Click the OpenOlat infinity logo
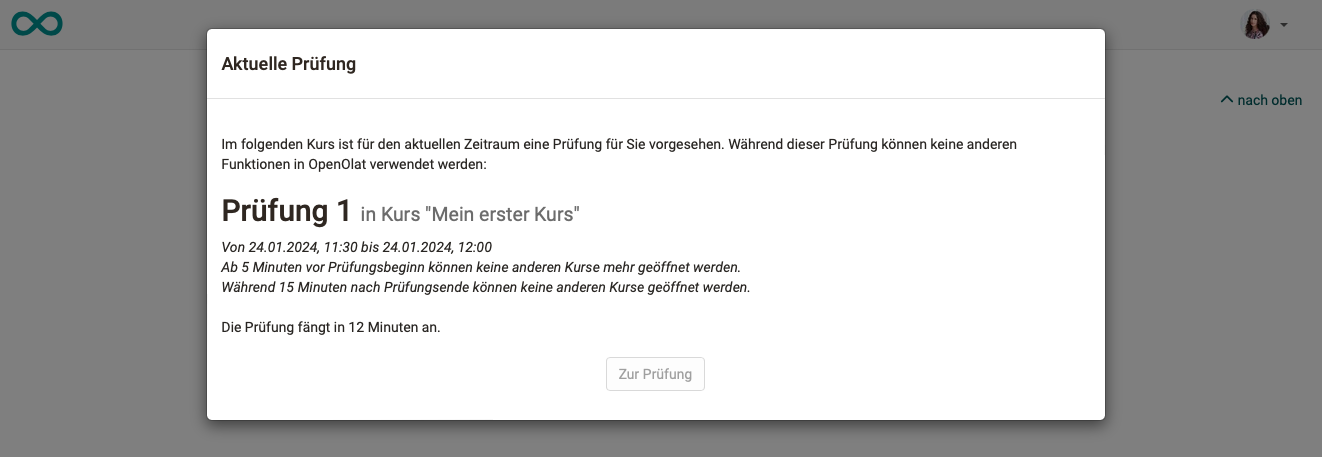This screenshot has height=457, width=1322. click(x=37, y=24)
